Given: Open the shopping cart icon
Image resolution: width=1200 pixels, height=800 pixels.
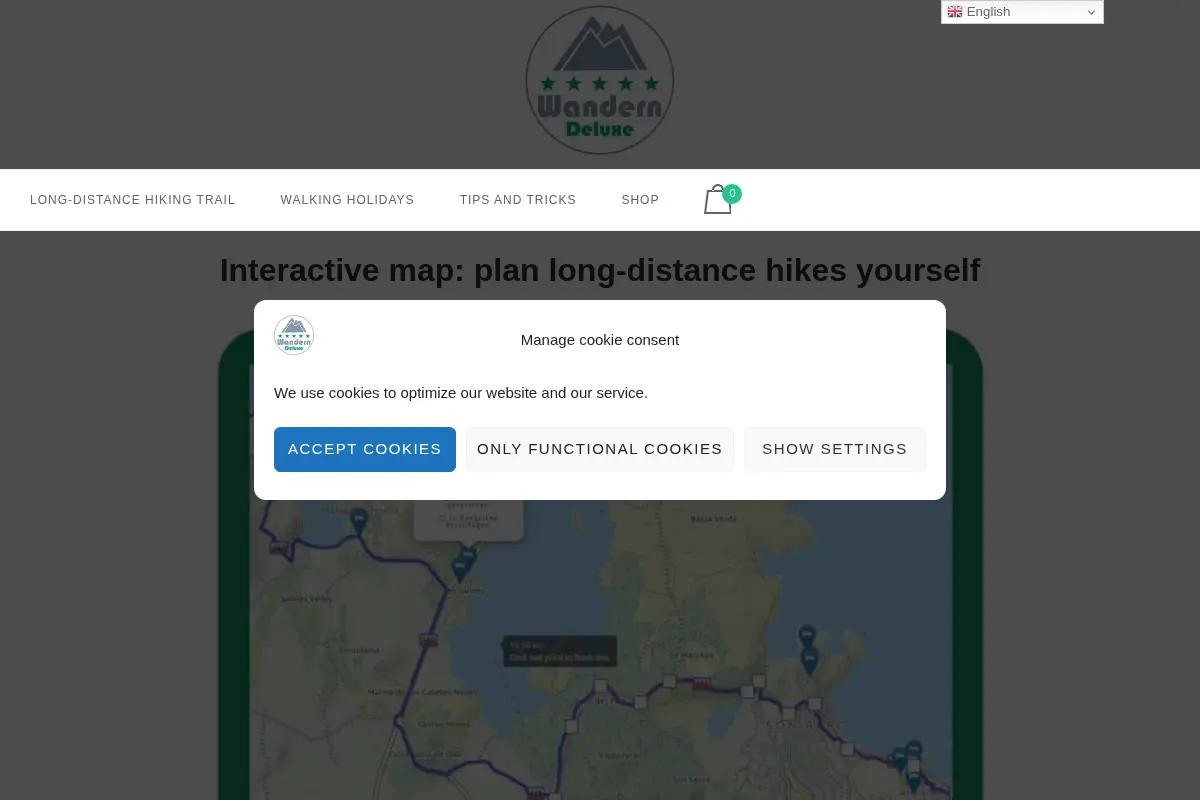Looking at the screenshot, I should 717,200.
